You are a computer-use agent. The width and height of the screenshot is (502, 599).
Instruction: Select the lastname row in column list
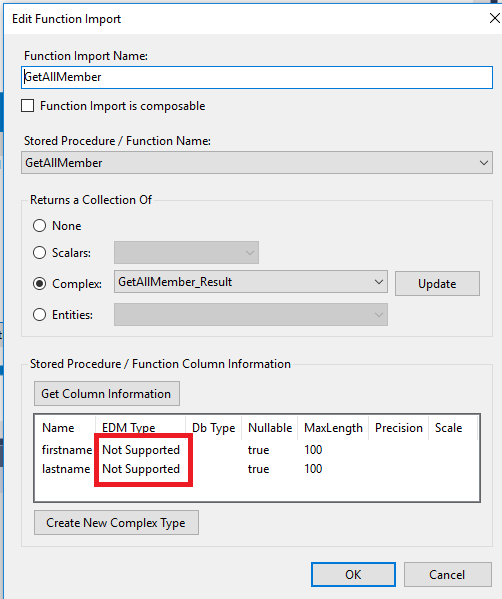tap(257, 469)
